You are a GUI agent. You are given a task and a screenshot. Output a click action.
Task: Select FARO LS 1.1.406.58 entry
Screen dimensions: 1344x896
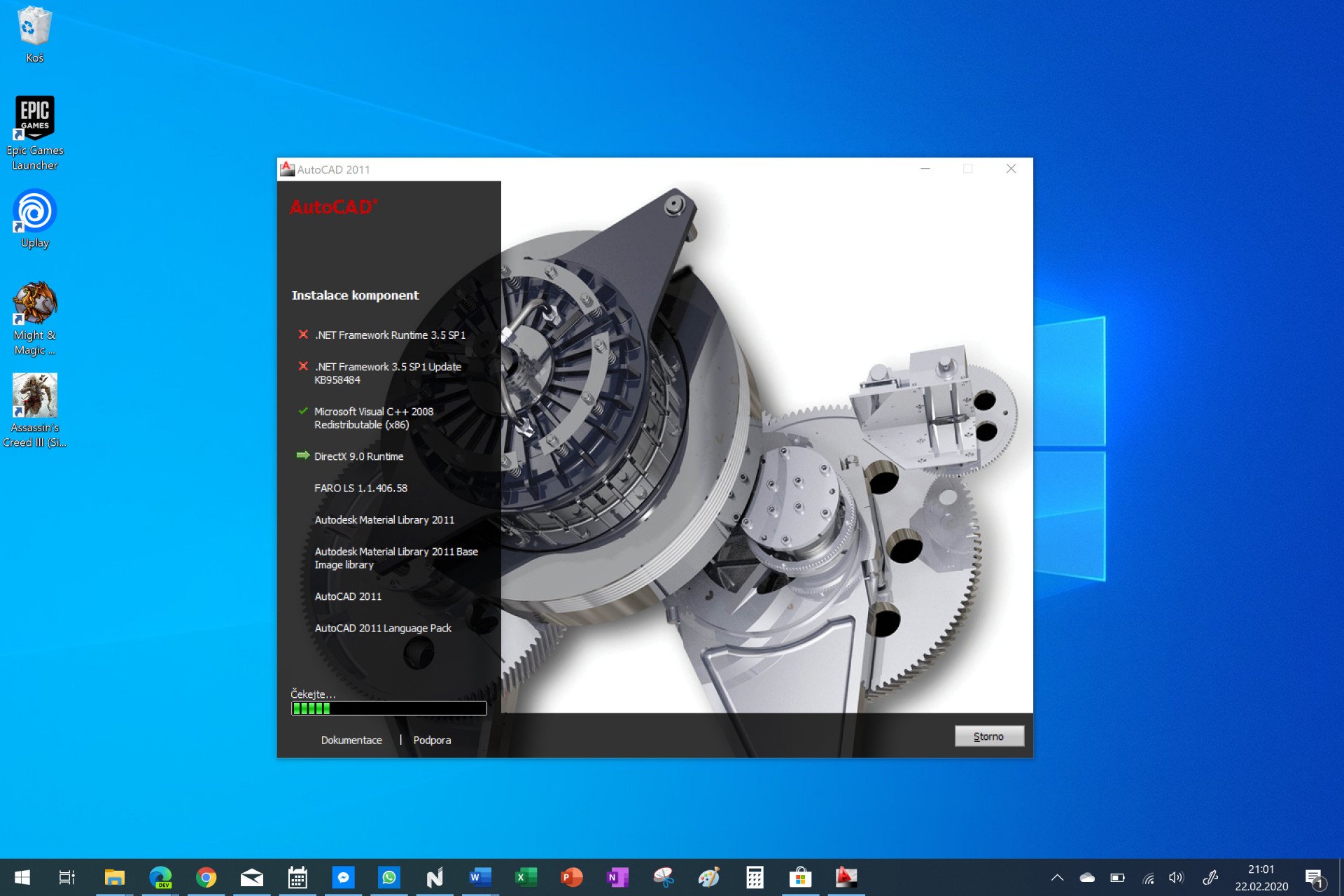[360, 488]
